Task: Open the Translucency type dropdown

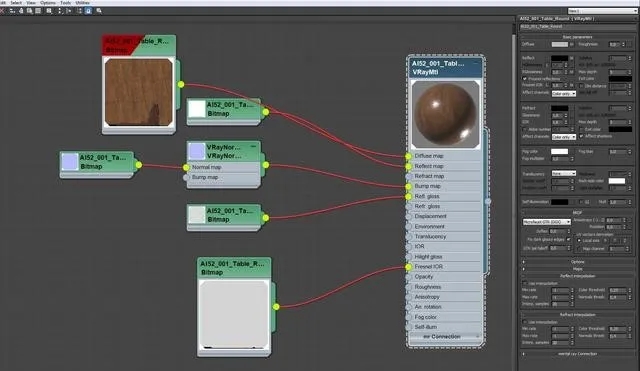Action: coord(564,173)
